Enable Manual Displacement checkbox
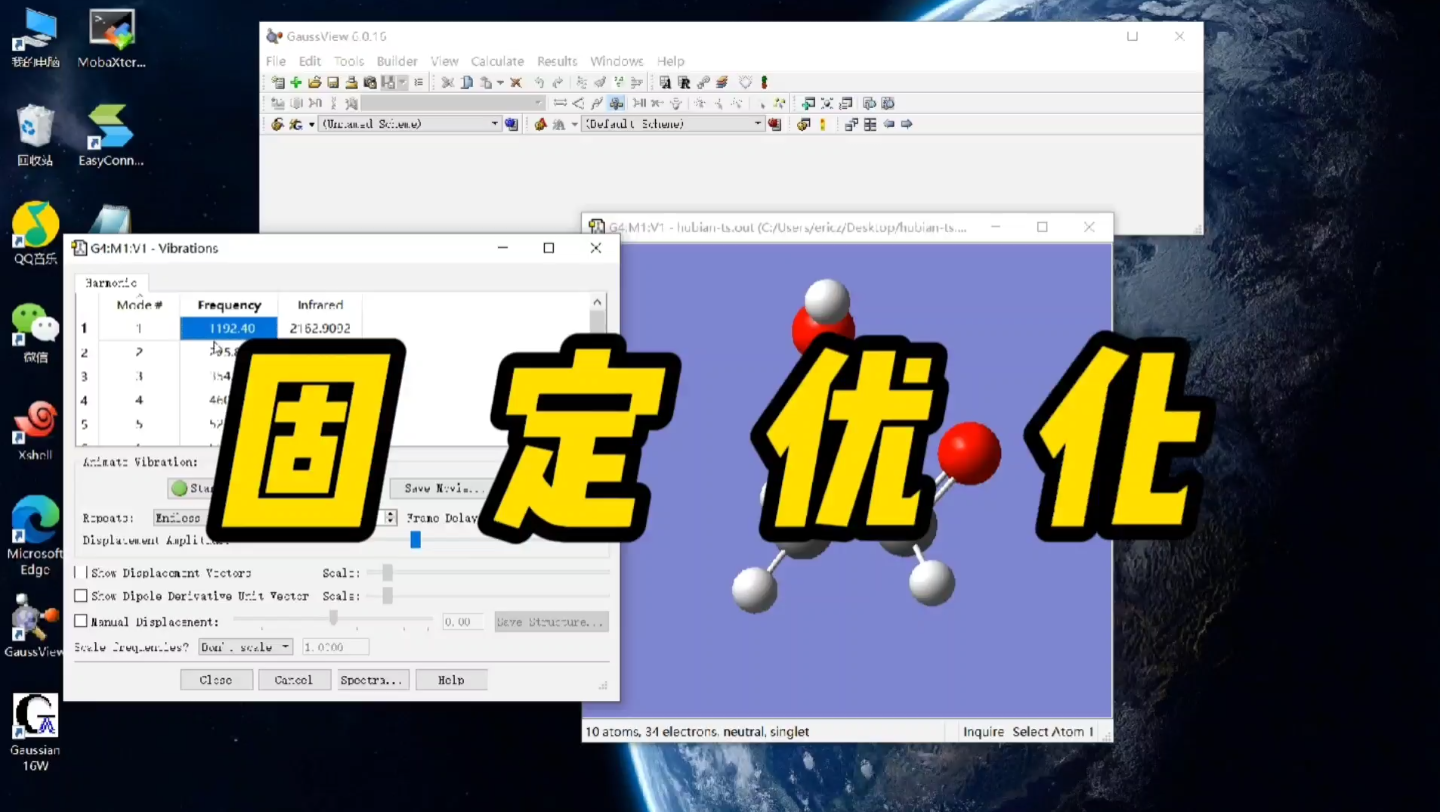The image size is (1440, 812). point(81,621)
